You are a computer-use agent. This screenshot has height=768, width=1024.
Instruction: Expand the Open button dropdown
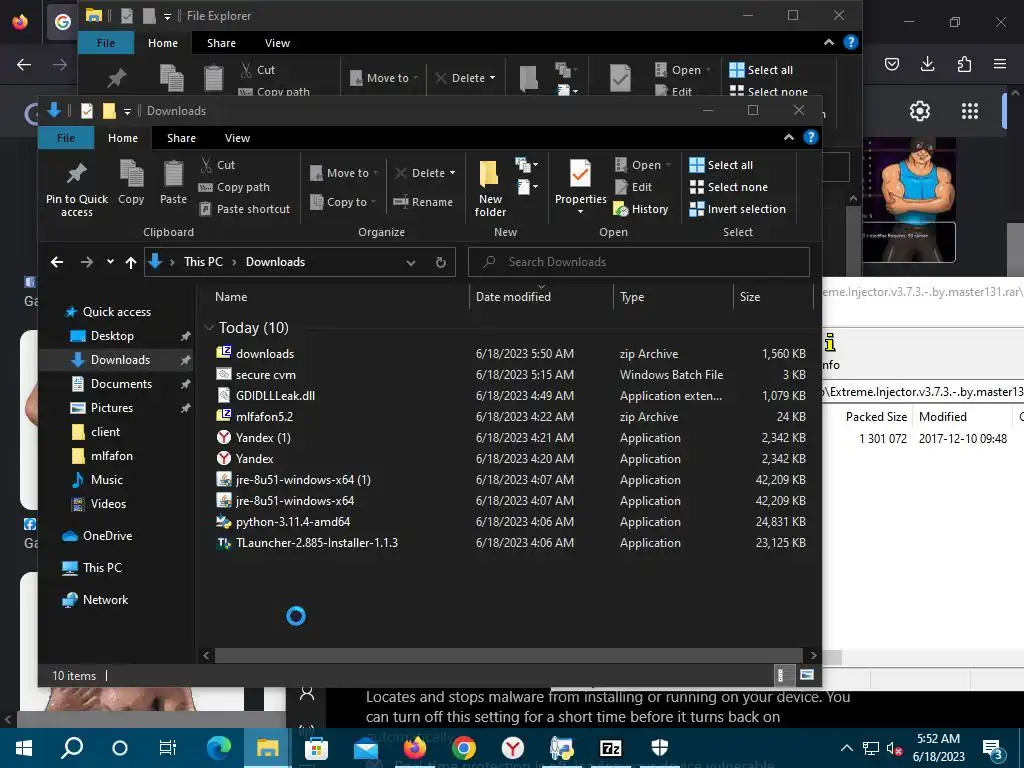coord(669,165)
